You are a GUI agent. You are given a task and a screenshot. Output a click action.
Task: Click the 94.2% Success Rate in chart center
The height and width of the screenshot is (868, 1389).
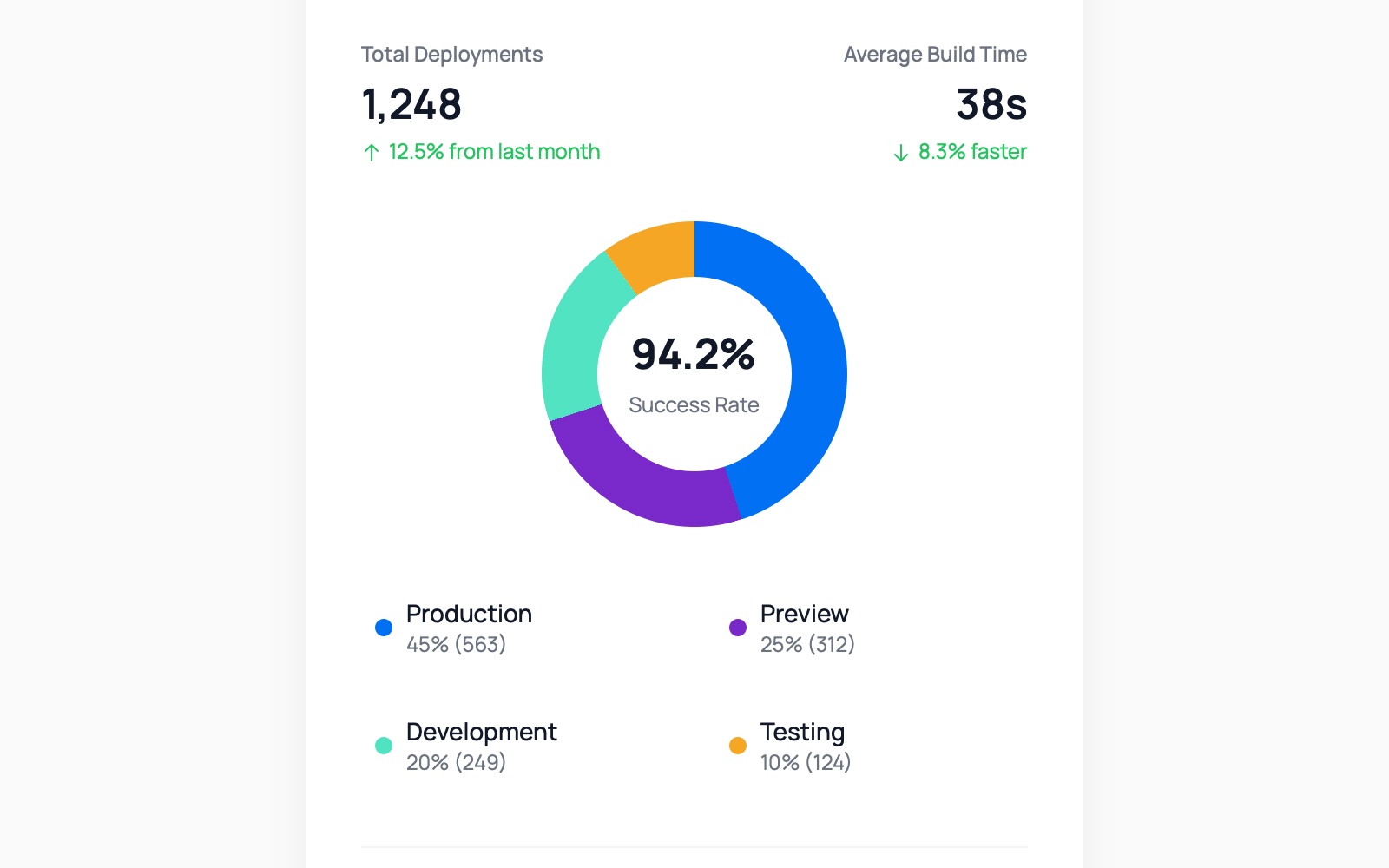tap(694, 373)
